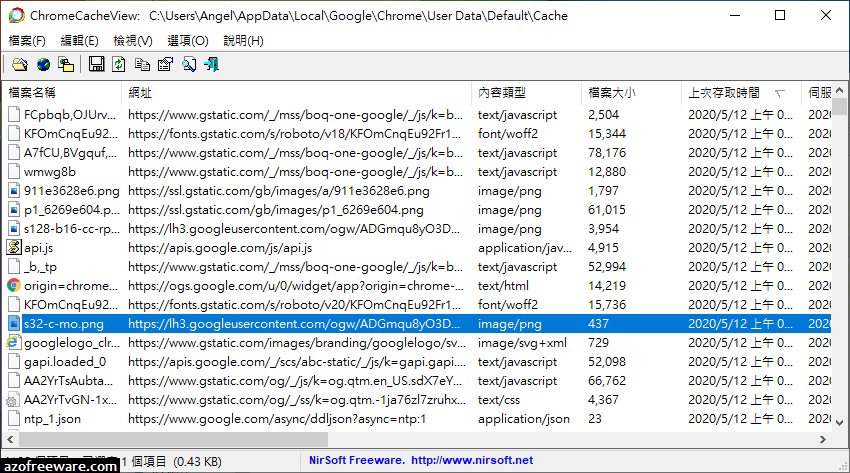850x473 pixels.
Task: Open link in web browser globe icon
Action: coord(43,64)
